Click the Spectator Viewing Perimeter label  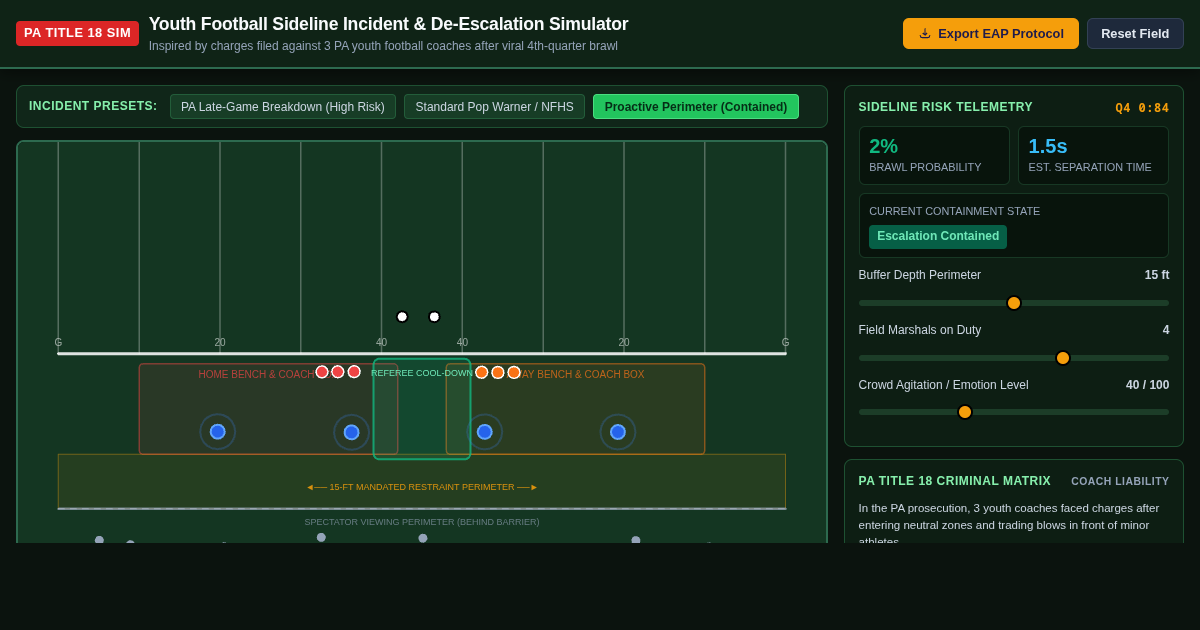(x=422, y=522)
